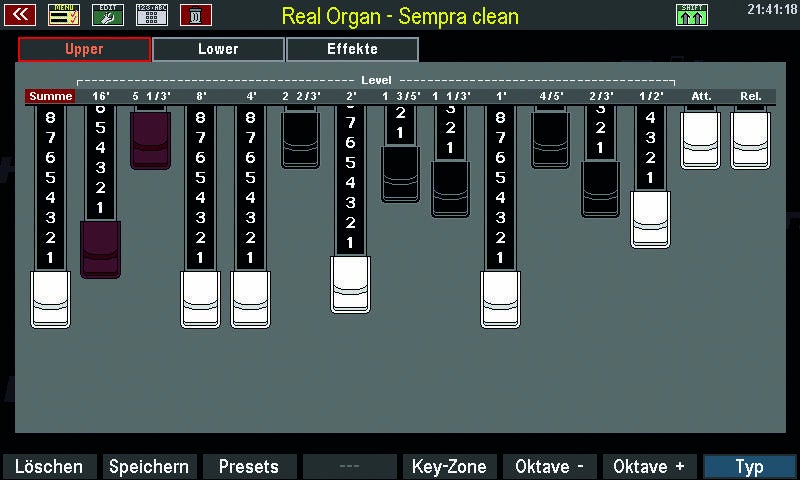Click the Real Organ - Sempra clean title

tap(400, 16)
